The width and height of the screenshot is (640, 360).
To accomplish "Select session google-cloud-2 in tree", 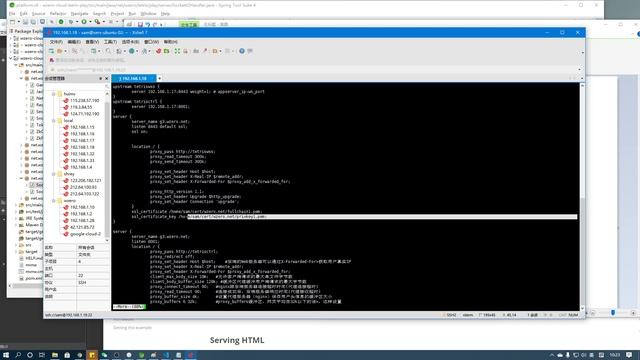I will pos(84,234).
